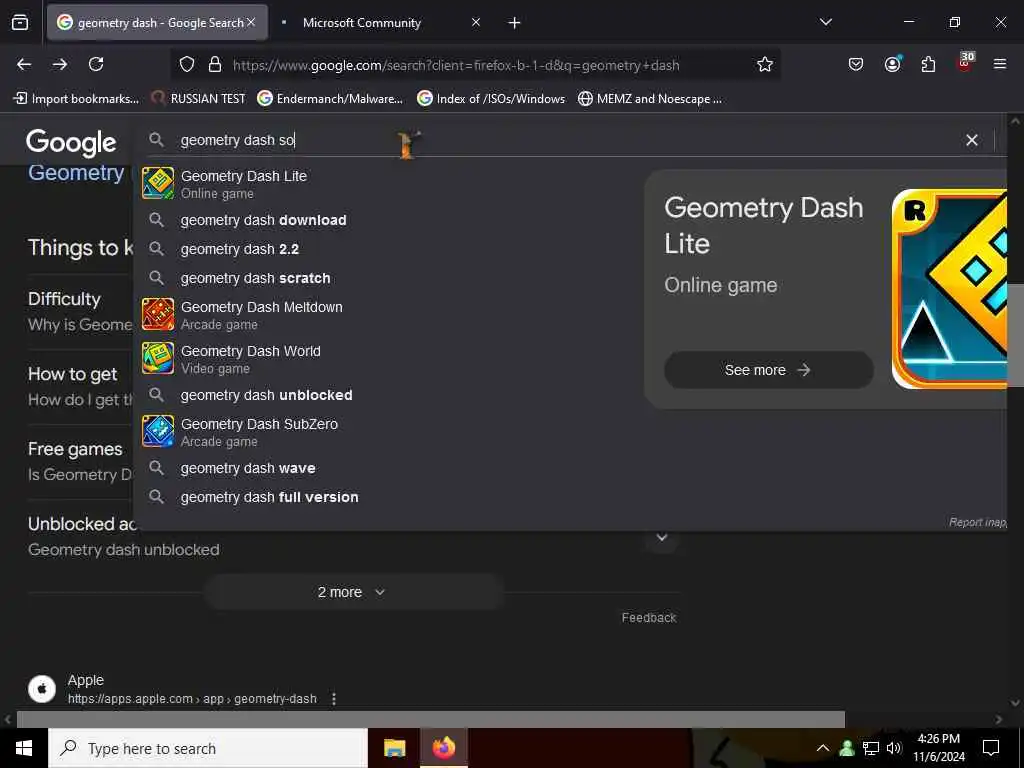Close the geometry dash Google Search tab
Viewport: 1024px width, 768px height.
(x=251, y=22)
